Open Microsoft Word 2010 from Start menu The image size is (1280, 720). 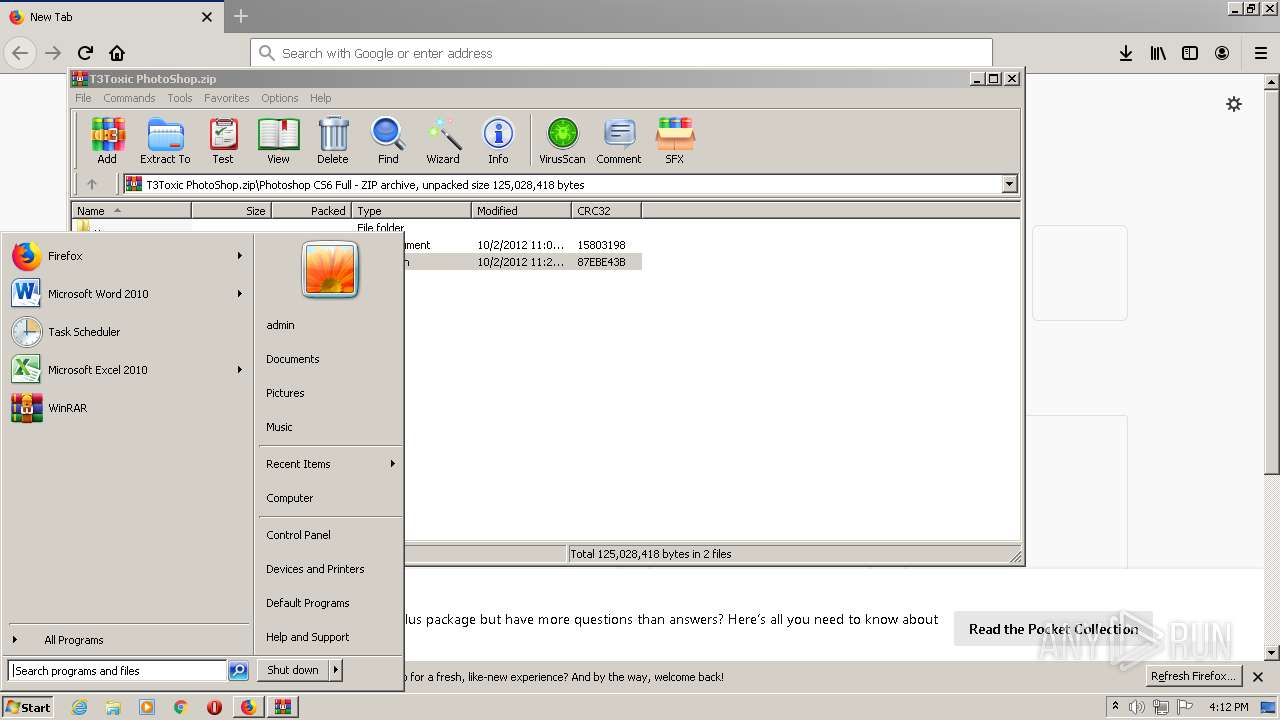click(126, 294)
